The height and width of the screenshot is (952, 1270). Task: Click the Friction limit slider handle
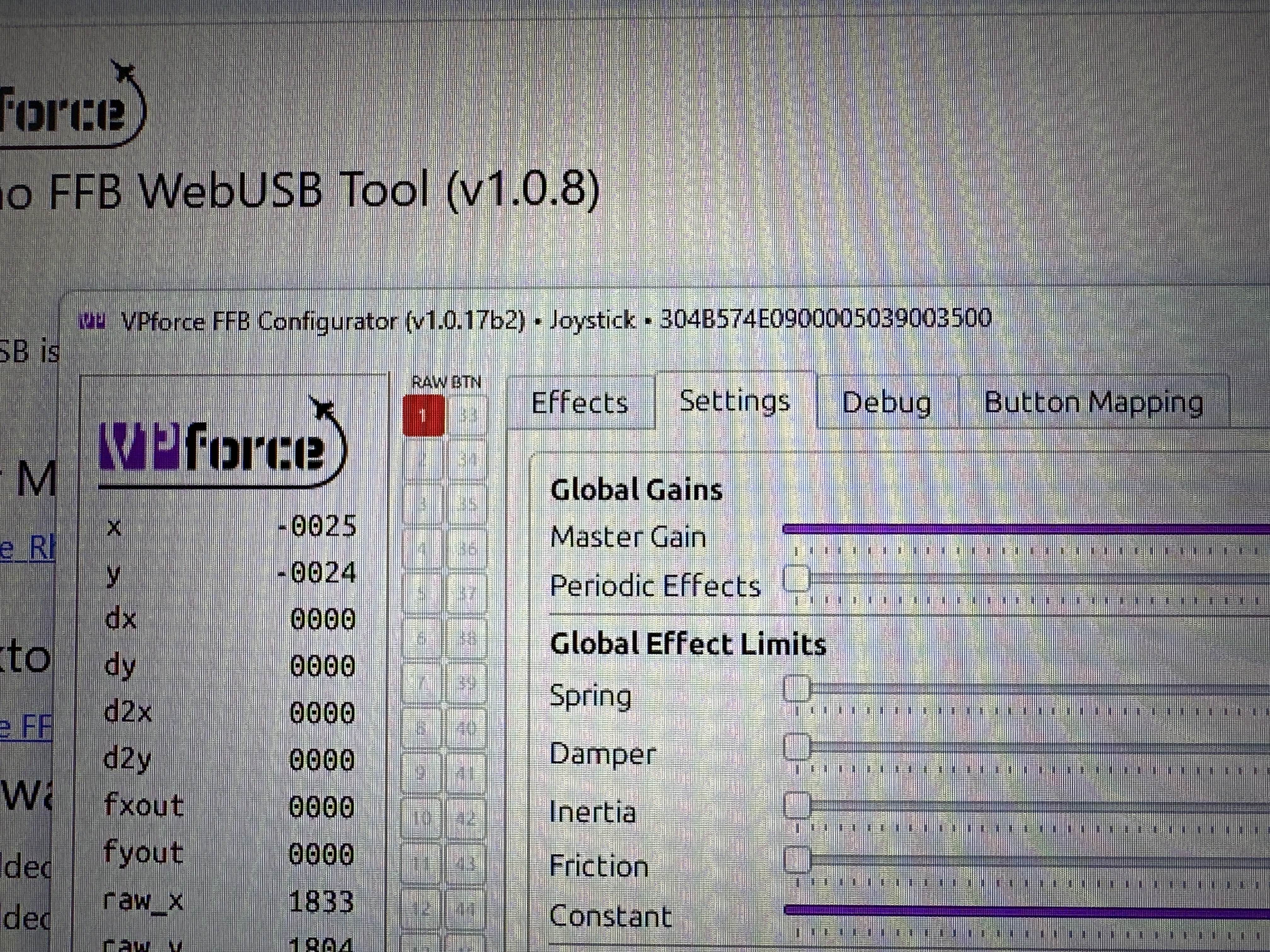pos(797,859)
